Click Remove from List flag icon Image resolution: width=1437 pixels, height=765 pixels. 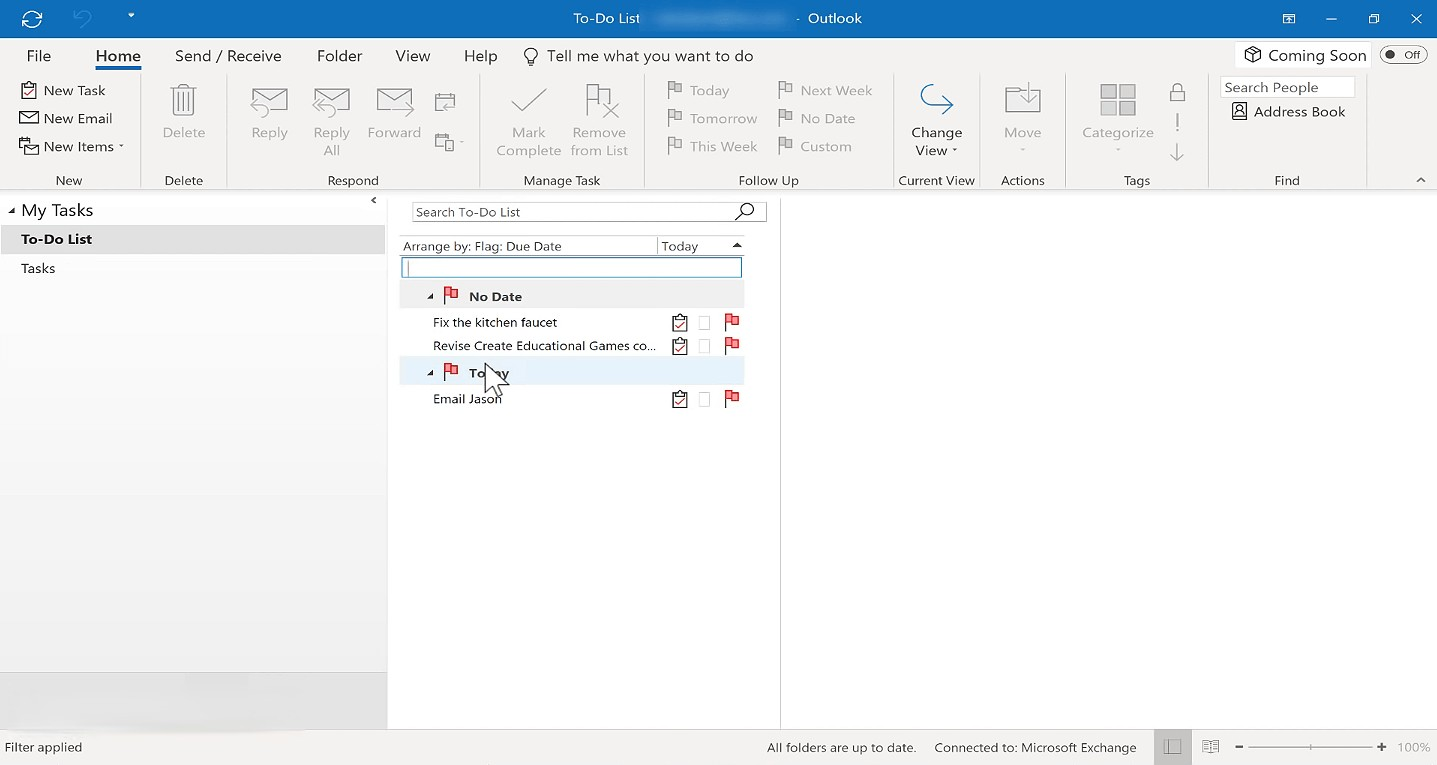pyautogui.click(x=600, y=101)
